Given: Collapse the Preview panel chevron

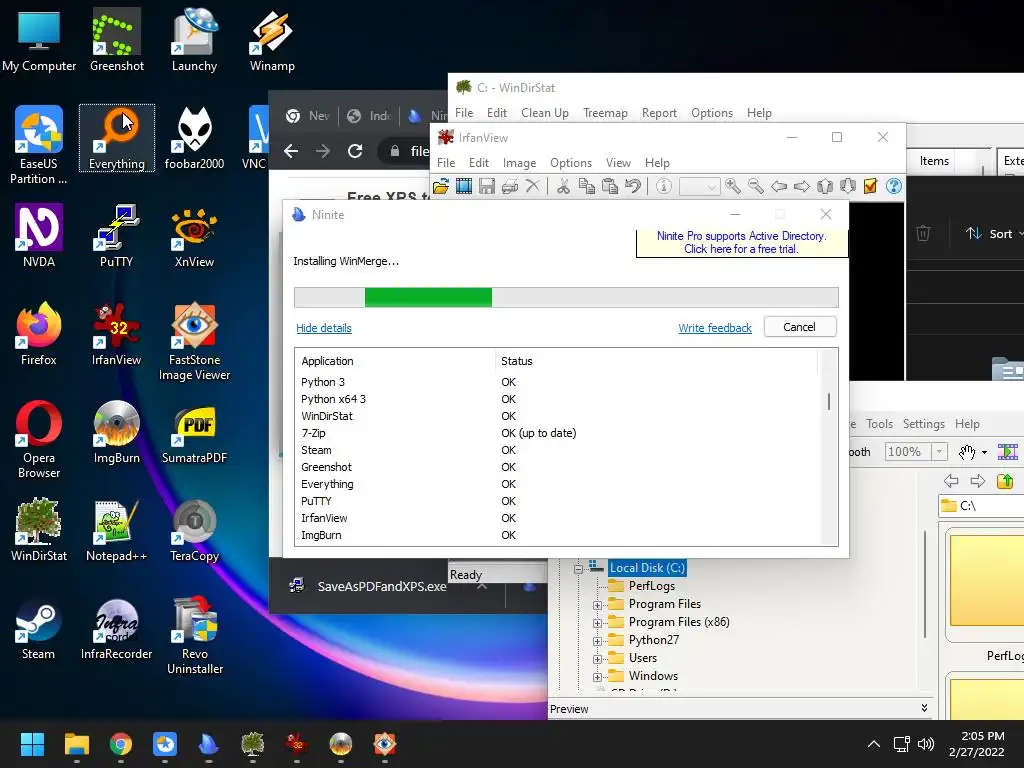Looking at the screenshot, I should [x=924, y=708].
